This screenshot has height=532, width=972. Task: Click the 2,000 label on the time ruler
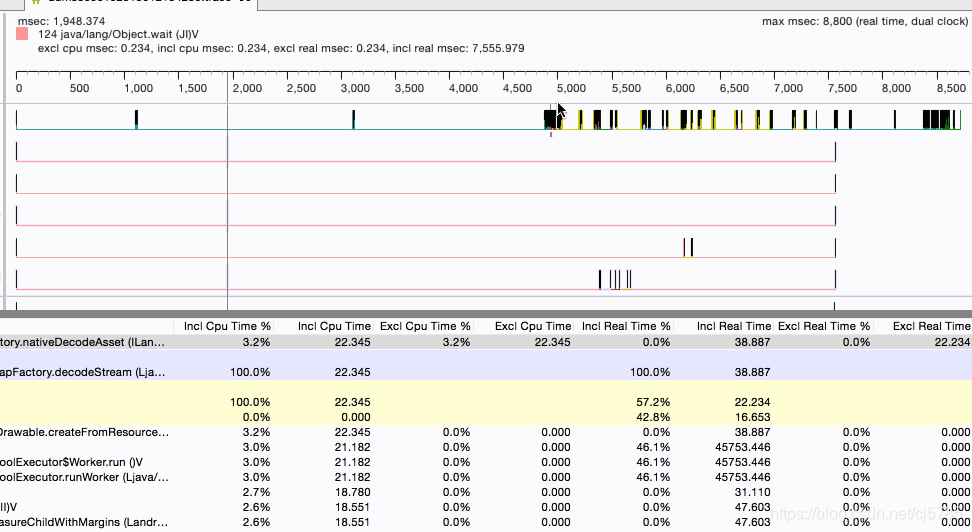coord(247,88)
